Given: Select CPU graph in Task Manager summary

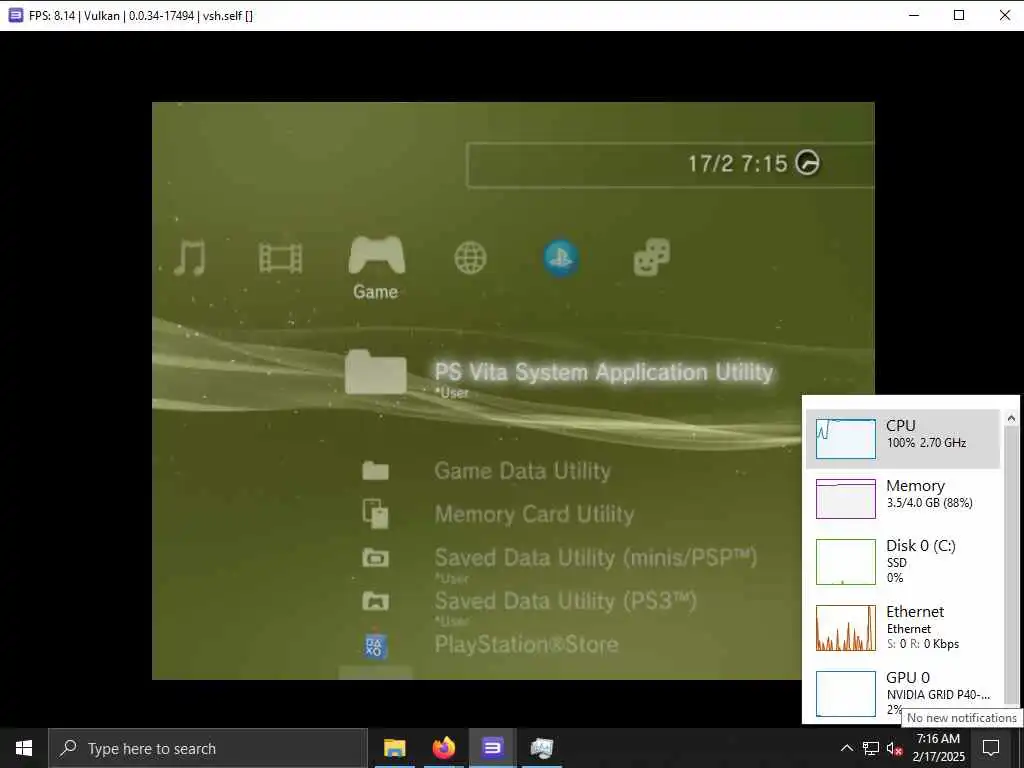Looking at the screenshot, I should click(x=846, y=438).
